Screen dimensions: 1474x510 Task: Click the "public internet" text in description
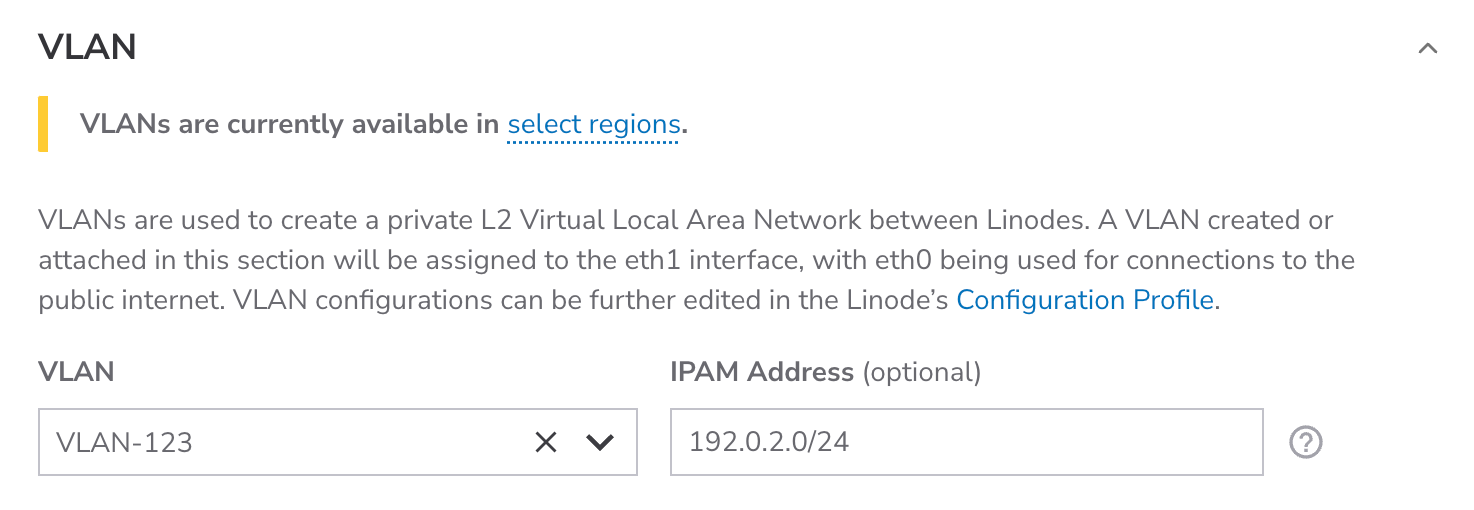click(x=133, y=300)
